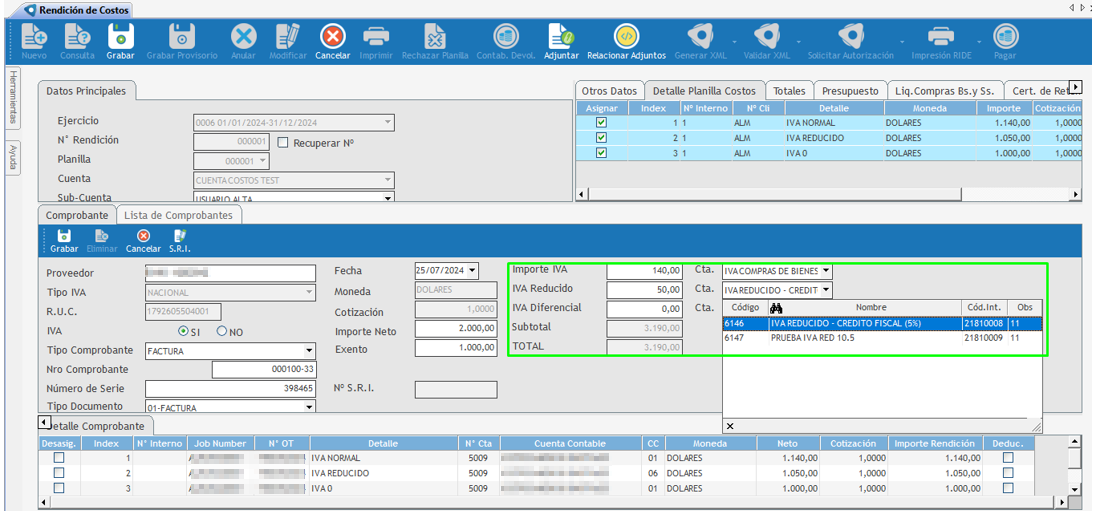Select the IVA NO radio button

pyautogui.click(x=222, y=331)
